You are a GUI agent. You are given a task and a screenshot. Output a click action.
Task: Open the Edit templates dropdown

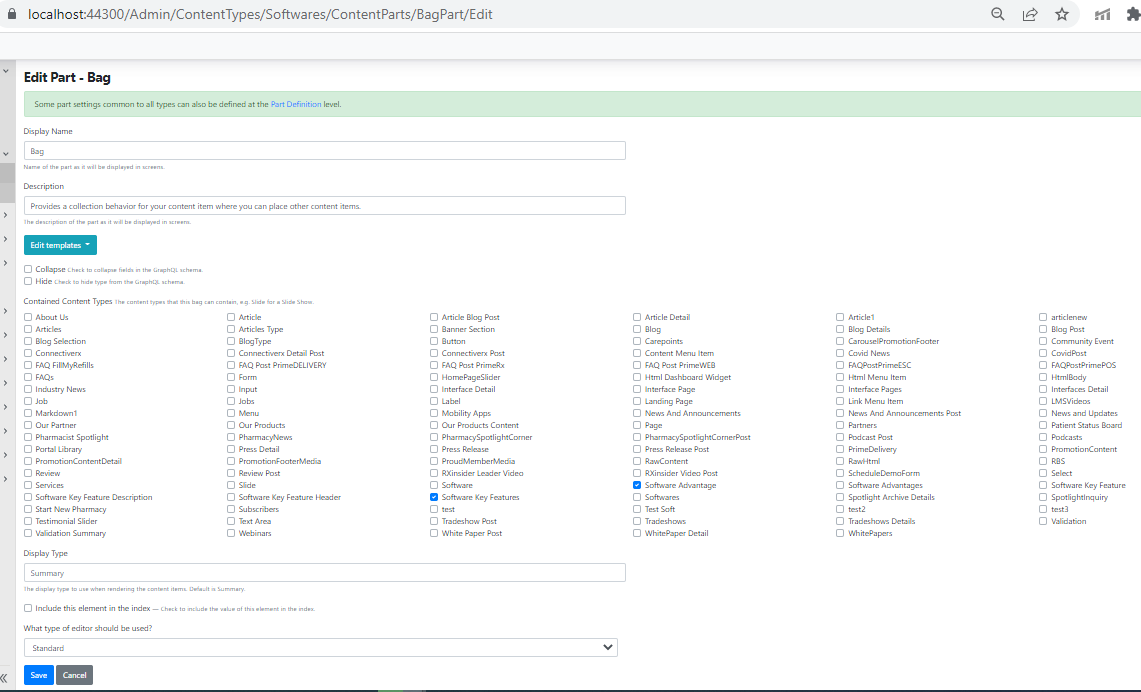[60, 245]
